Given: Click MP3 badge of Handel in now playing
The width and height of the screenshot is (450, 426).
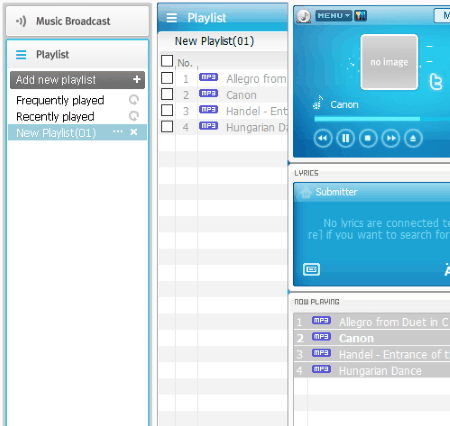Looking at the screenshot, I should [321, 353].
